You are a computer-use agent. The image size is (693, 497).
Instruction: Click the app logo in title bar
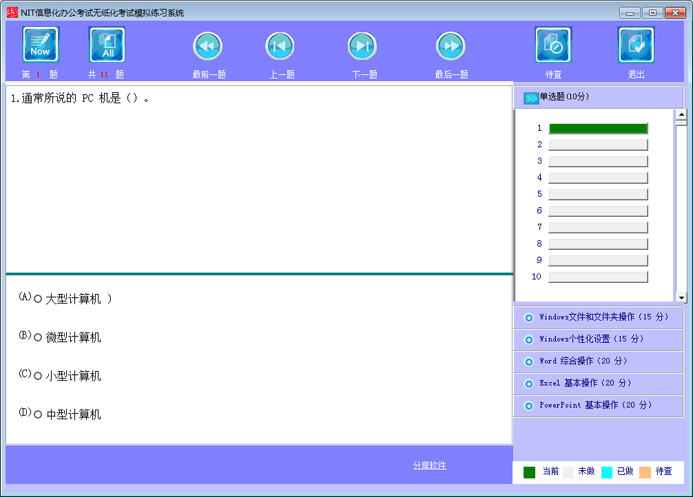point(12,12)
